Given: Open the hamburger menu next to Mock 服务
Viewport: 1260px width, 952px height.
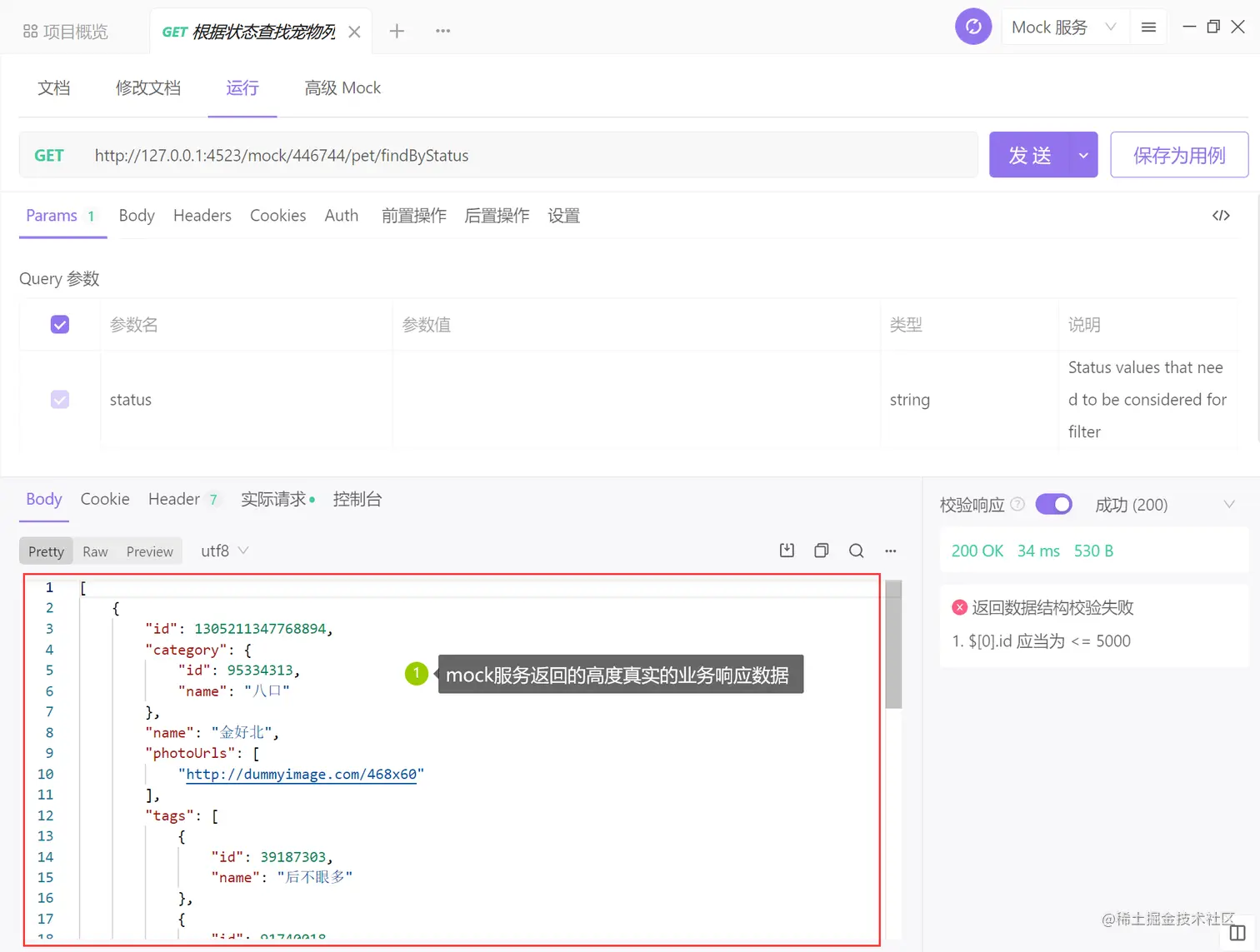Looking at the screenshot, I should (x=1148, y=26).
